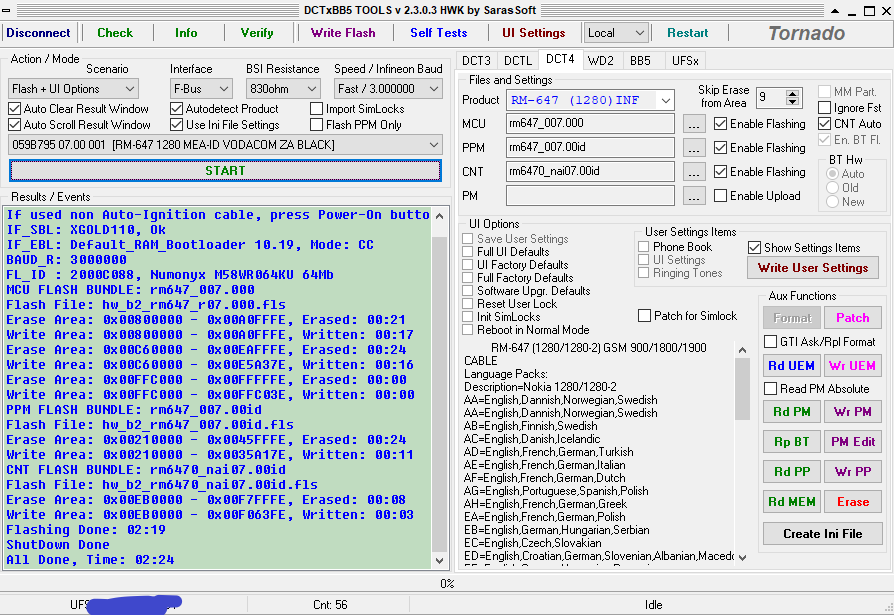Image resolution: width=894 pixels, height=615 pixels.
Task: Open PM Edit
Action: tap(852, 442)
